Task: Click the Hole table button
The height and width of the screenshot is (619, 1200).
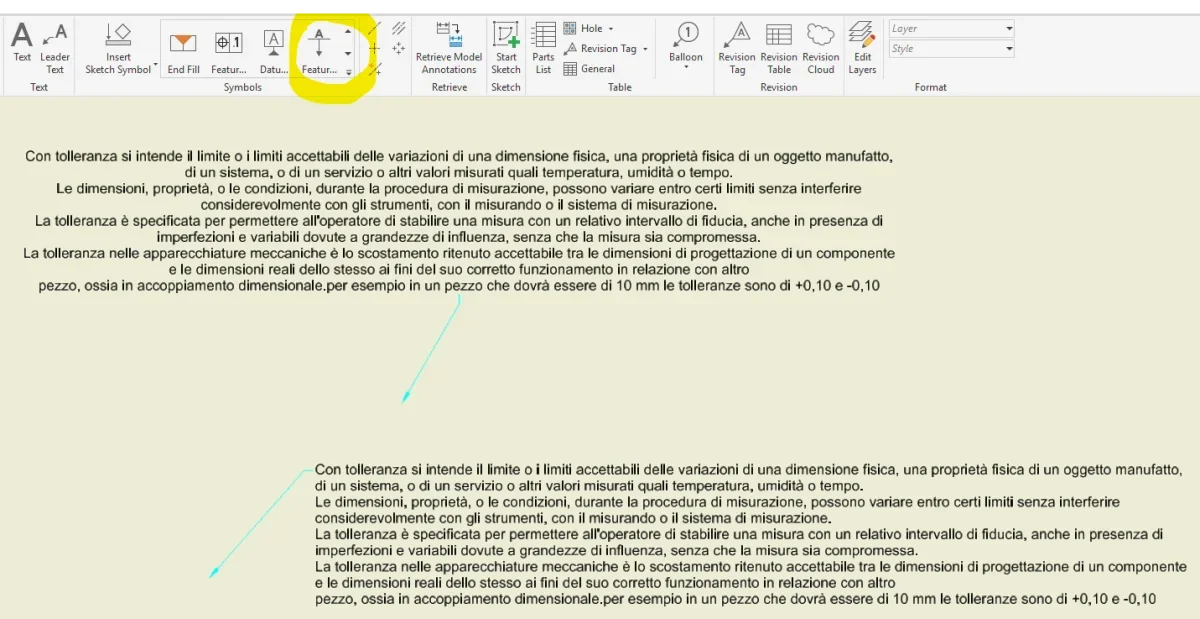Action: [583, 29]
